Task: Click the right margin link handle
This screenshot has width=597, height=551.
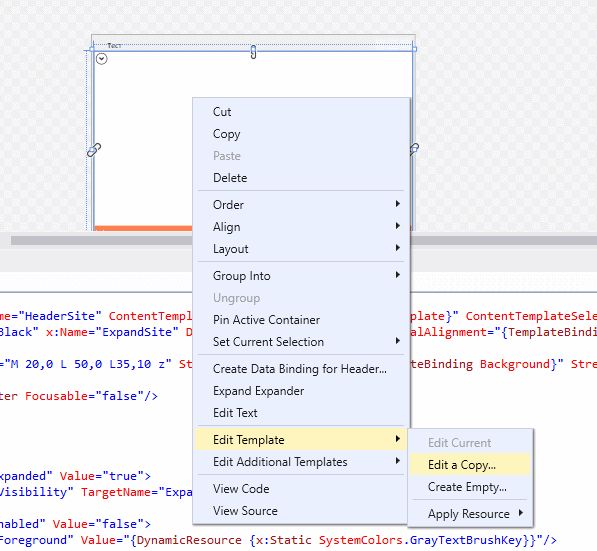Action: pos(414,149)
